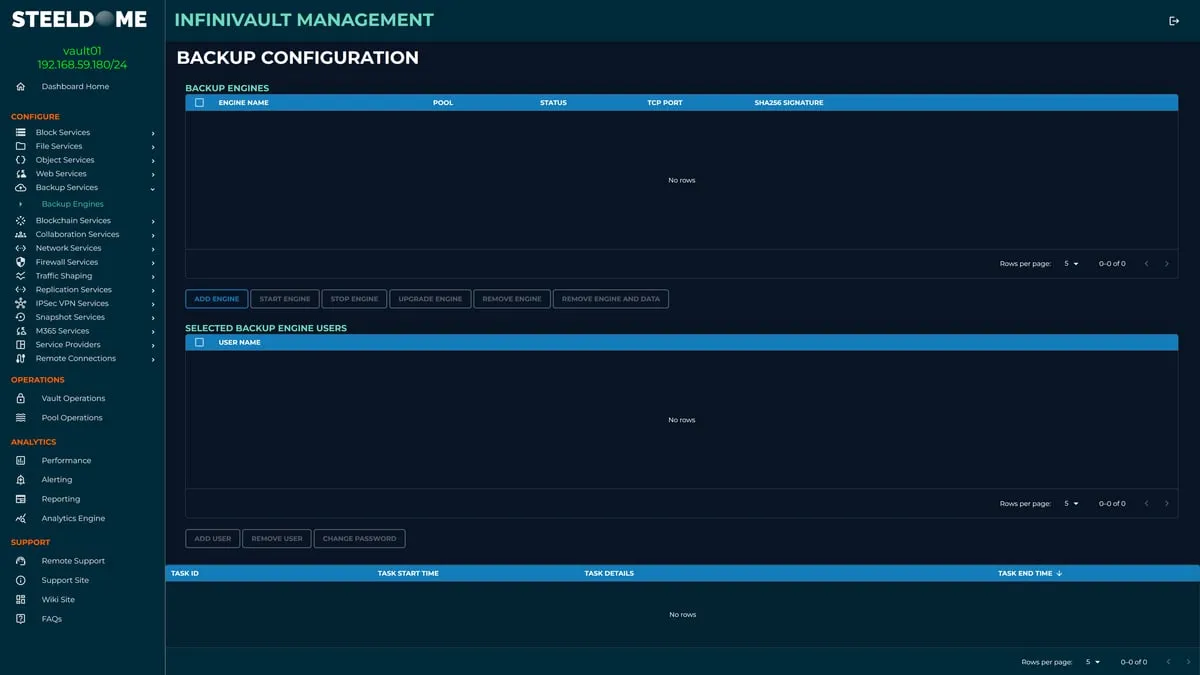Click the ADD USER button
The image size is (1200, 675).
[212, 538]
